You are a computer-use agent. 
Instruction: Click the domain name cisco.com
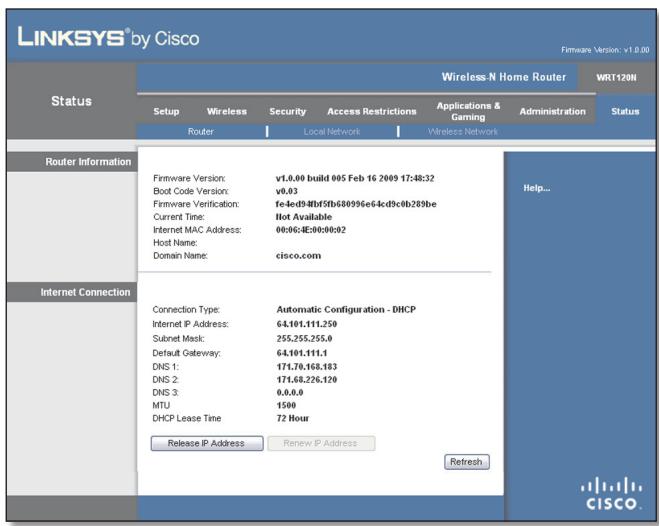298,255
